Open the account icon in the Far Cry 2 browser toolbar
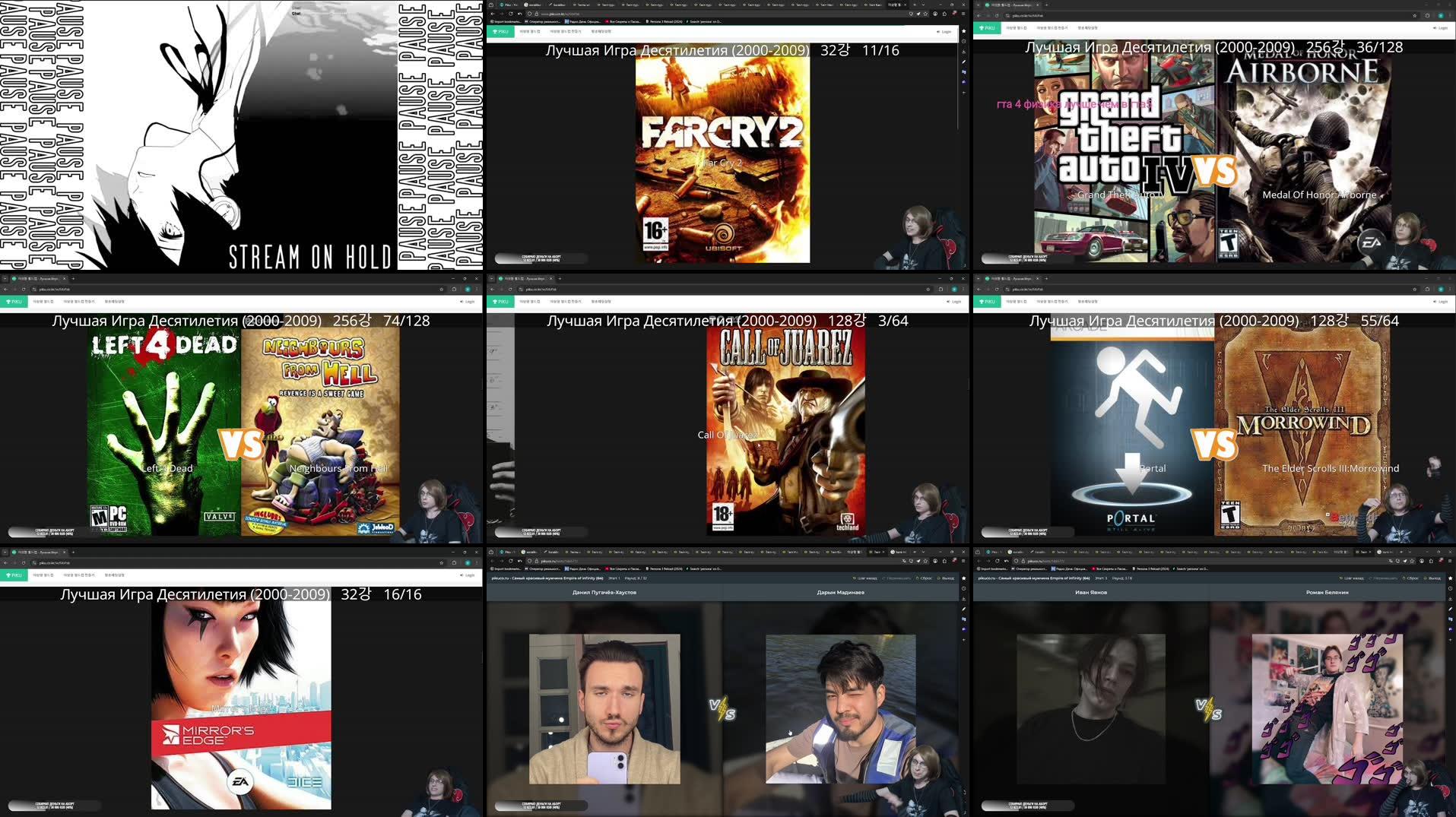 [935, 14]
